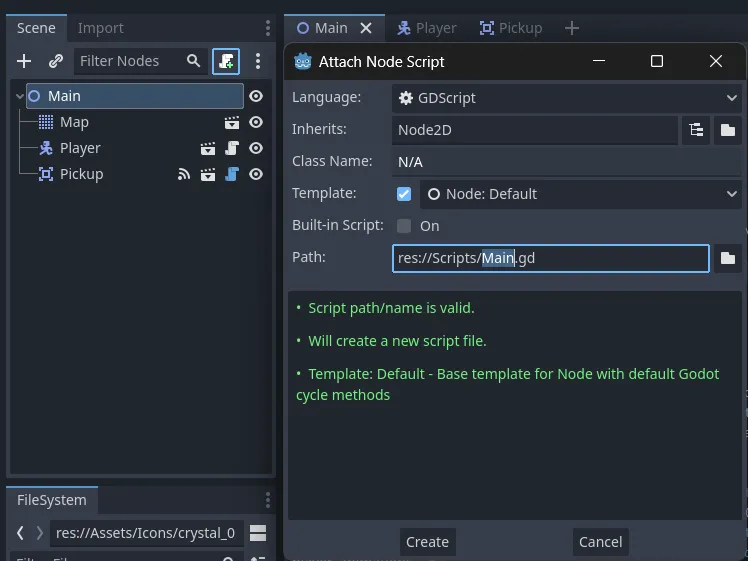748x561 pixels.
Task: Click the Class Name N/A field
Action: point(566,162)
